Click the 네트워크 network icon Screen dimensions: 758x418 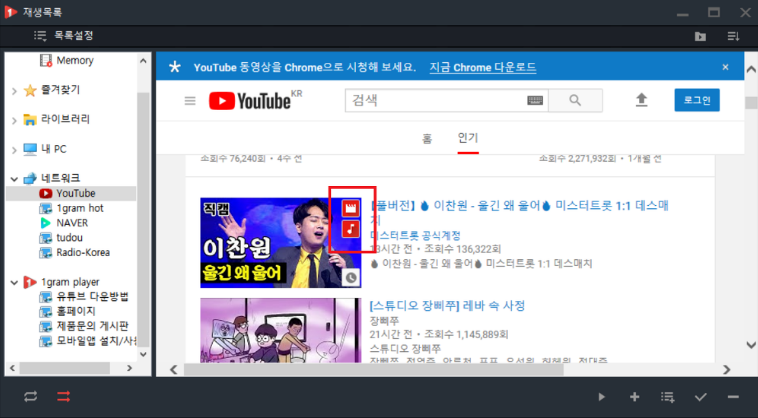(x=30, y=178)
